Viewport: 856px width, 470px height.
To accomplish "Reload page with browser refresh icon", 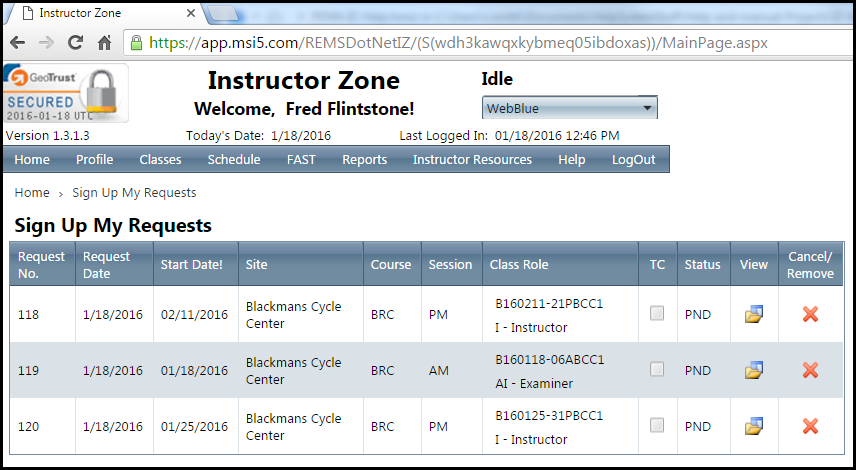I will click(x=75, y=43).
